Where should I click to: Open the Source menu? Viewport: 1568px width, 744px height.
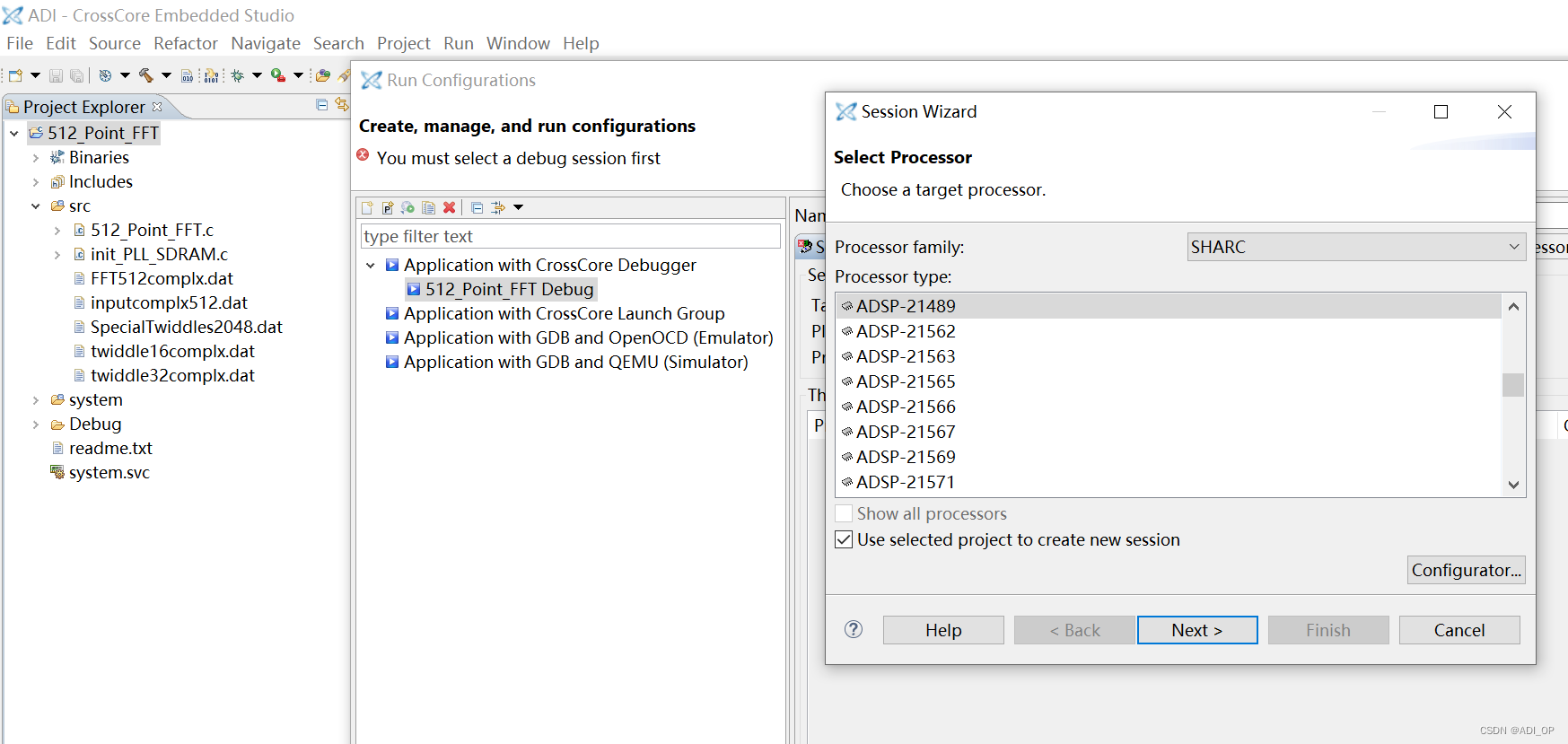pyautogui.click(x=115, y=43)
